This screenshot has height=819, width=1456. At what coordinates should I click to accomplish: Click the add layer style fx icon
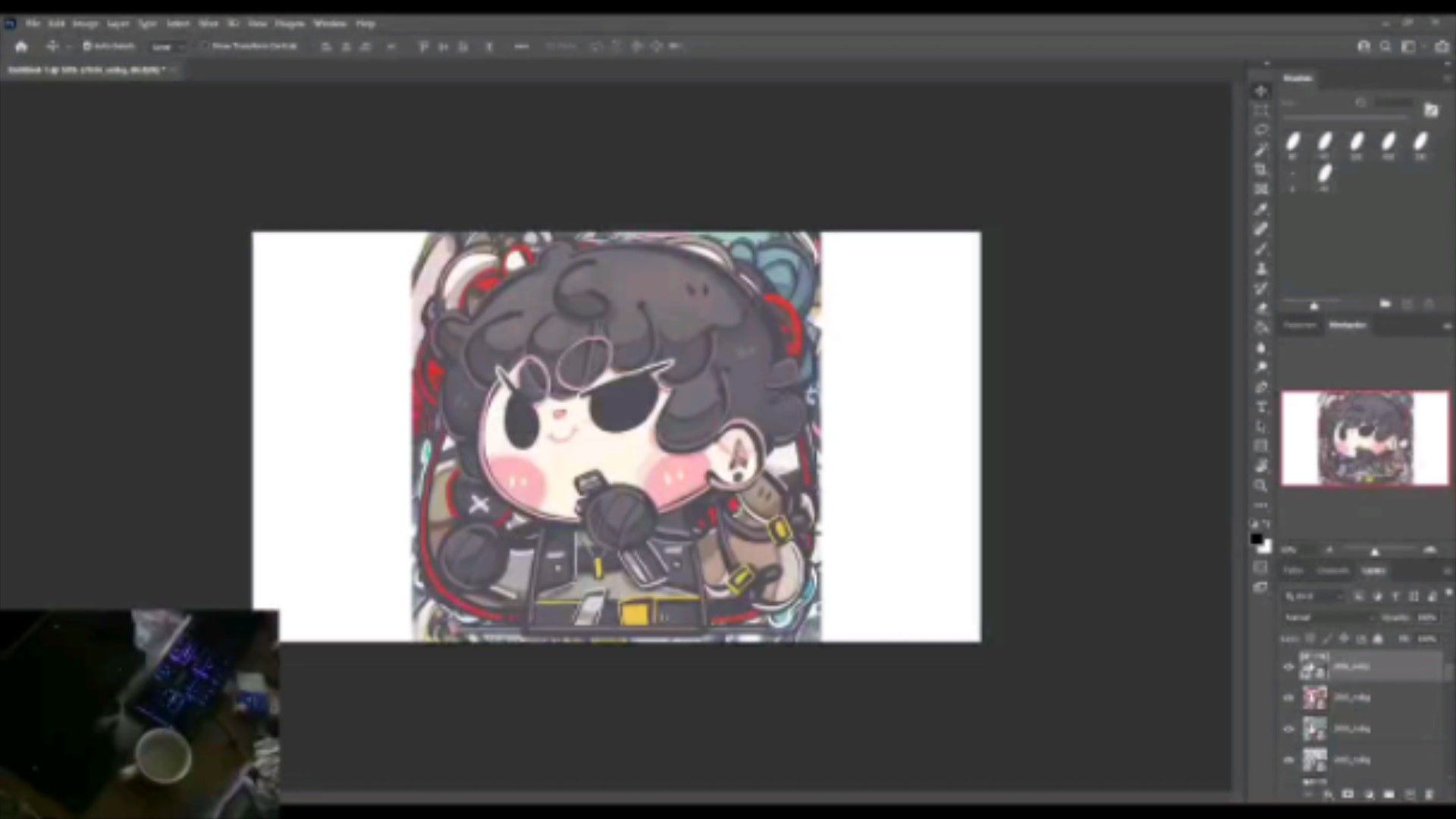point(1329,794)
